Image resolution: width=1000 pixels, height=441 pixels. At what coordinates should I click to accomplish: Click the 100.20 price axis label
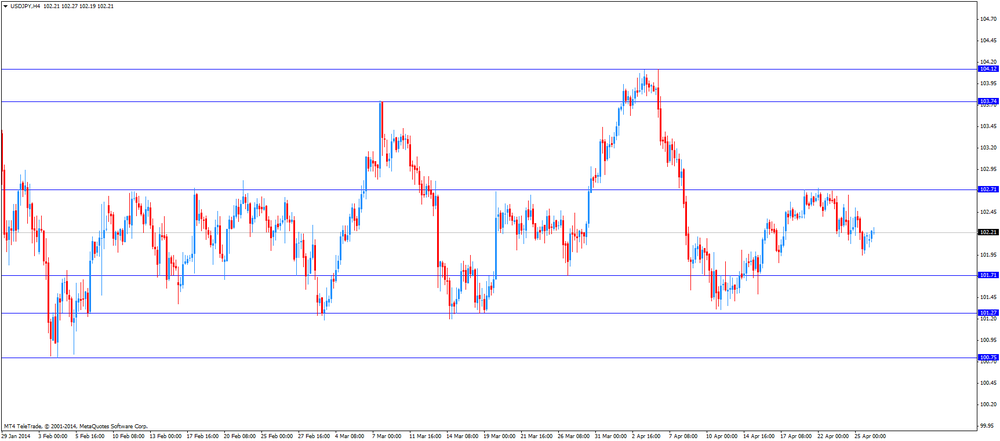click(988, 405)
